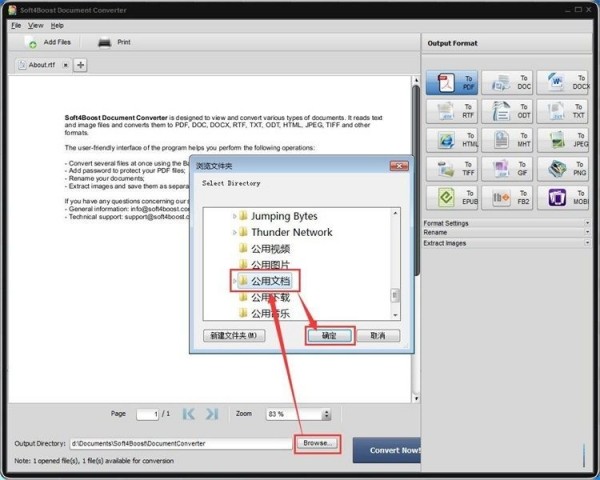This screenshot has width=600, height=480.
Task: Go to the previous page arrow
Action: [186, 413]
